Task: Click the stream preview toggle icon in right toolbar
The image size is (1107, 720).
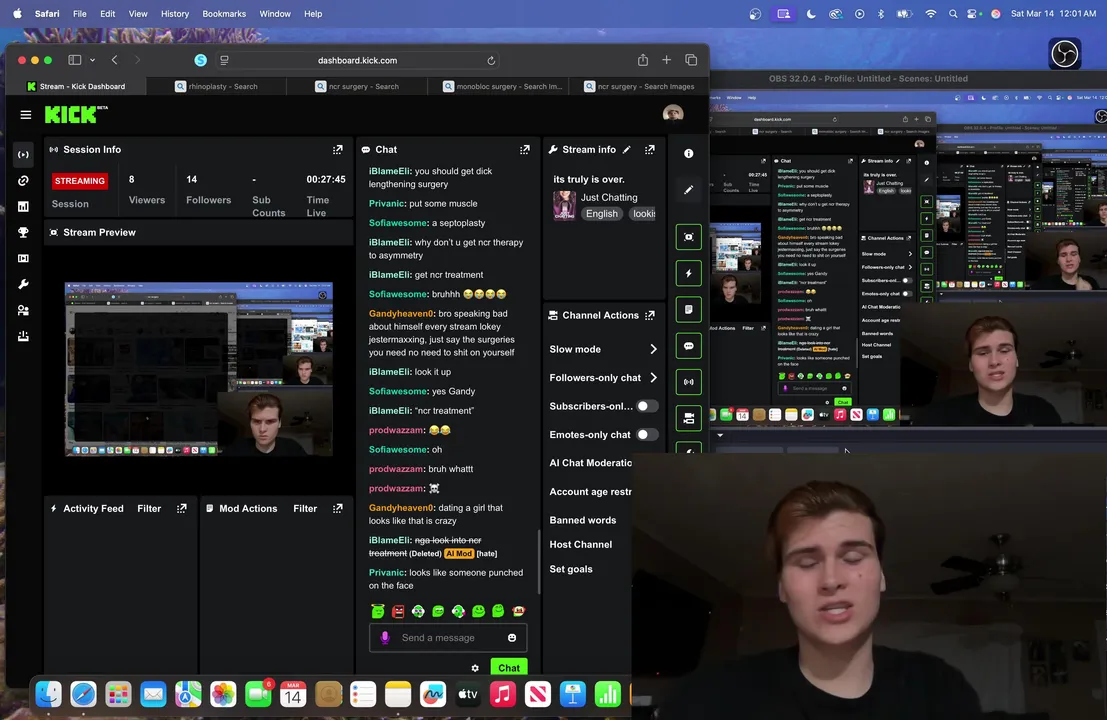Action: pos(688,237)
